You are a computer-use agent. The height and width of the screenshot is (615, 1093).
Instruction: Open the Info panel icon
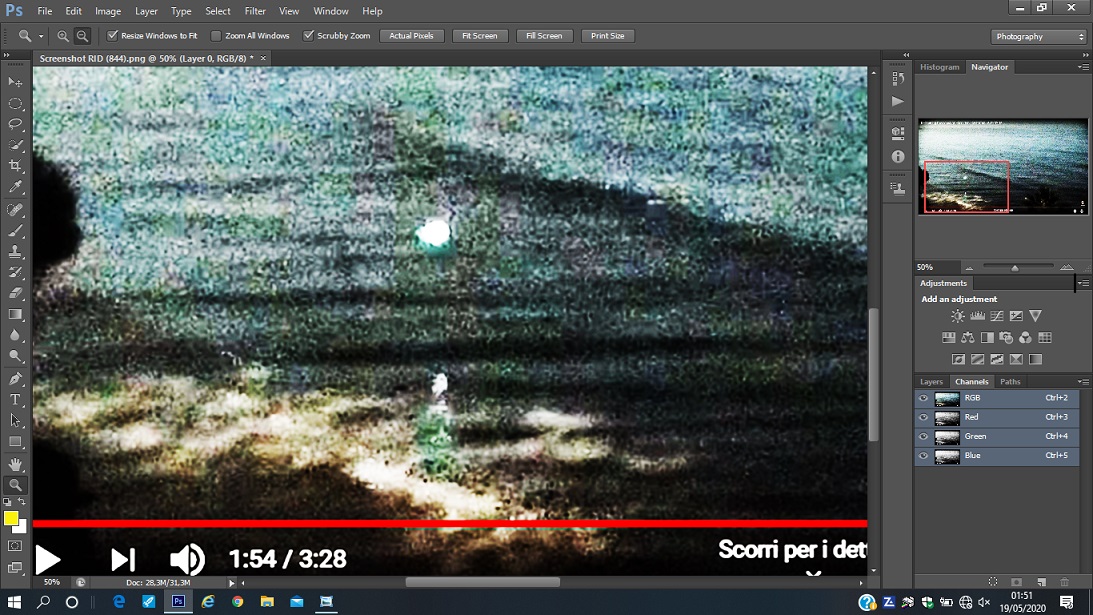click(897, 157)
